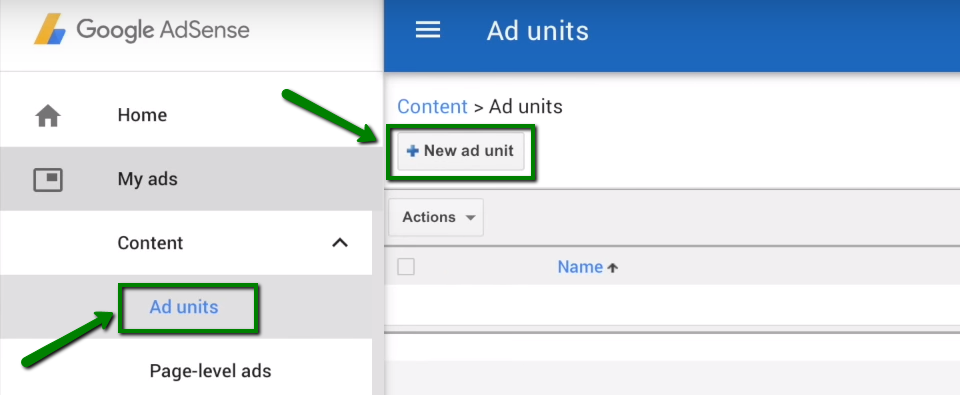Tick the select-all checkbox in table header
The image size is (960, 395).
[x=406, y=267]
